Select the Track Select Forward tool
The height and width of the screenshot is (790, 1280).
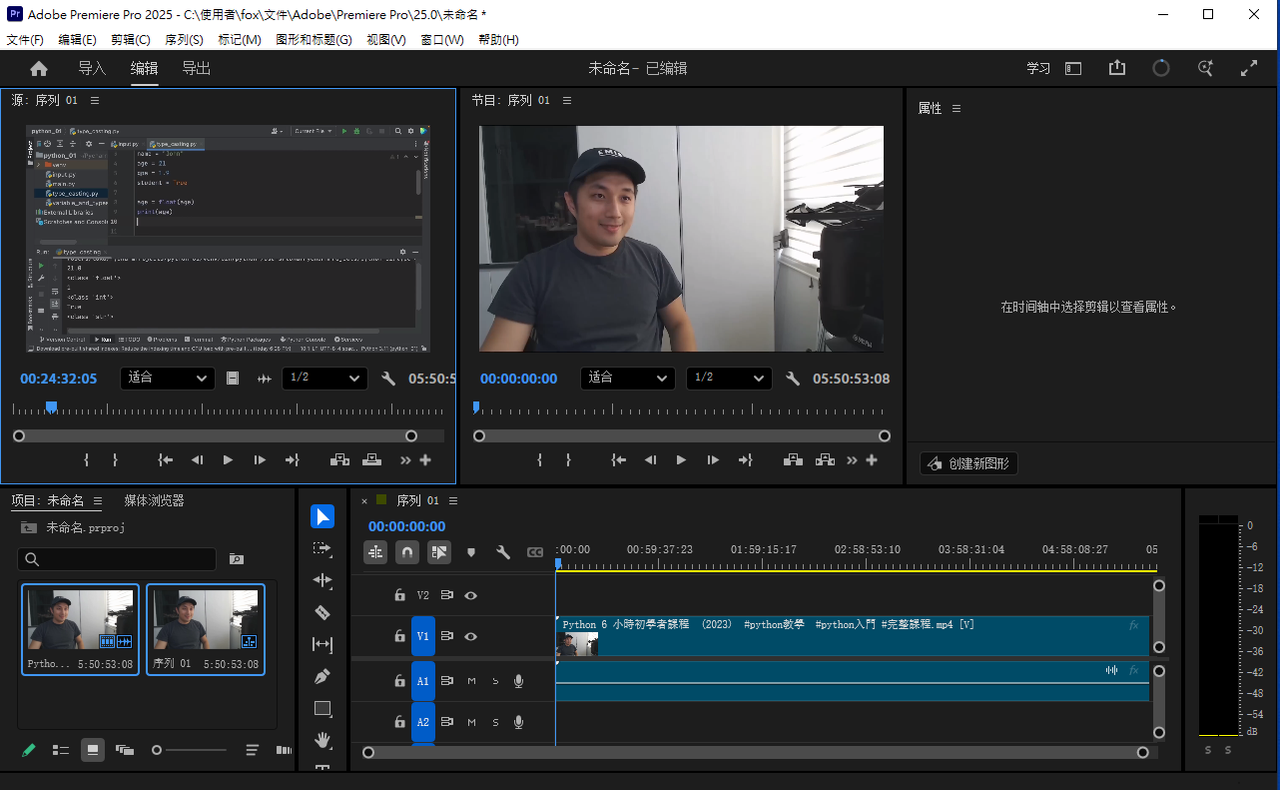(x=322, y=548)
